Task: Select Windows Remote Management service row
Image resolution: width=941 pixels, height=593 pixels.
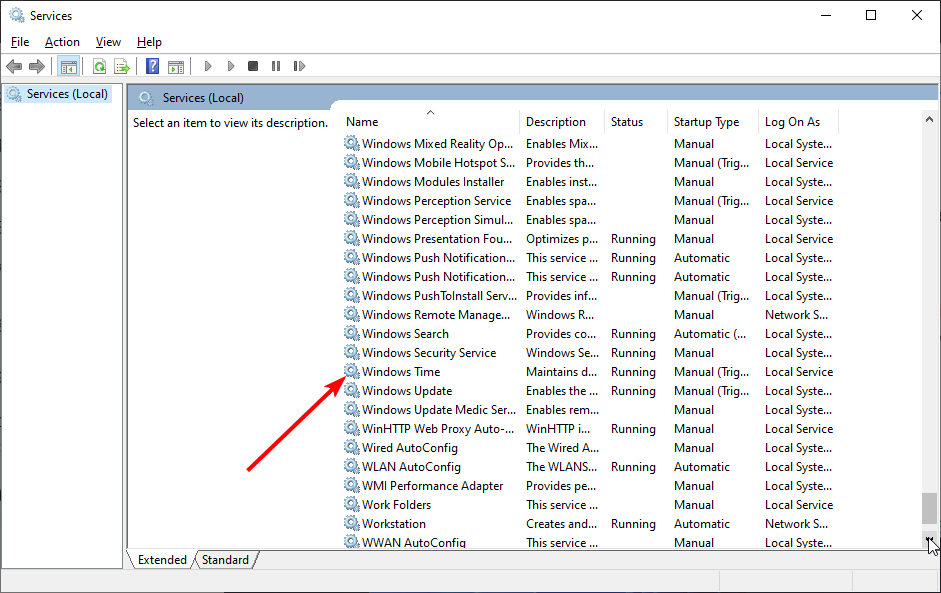Action: (x=589, y=315)
